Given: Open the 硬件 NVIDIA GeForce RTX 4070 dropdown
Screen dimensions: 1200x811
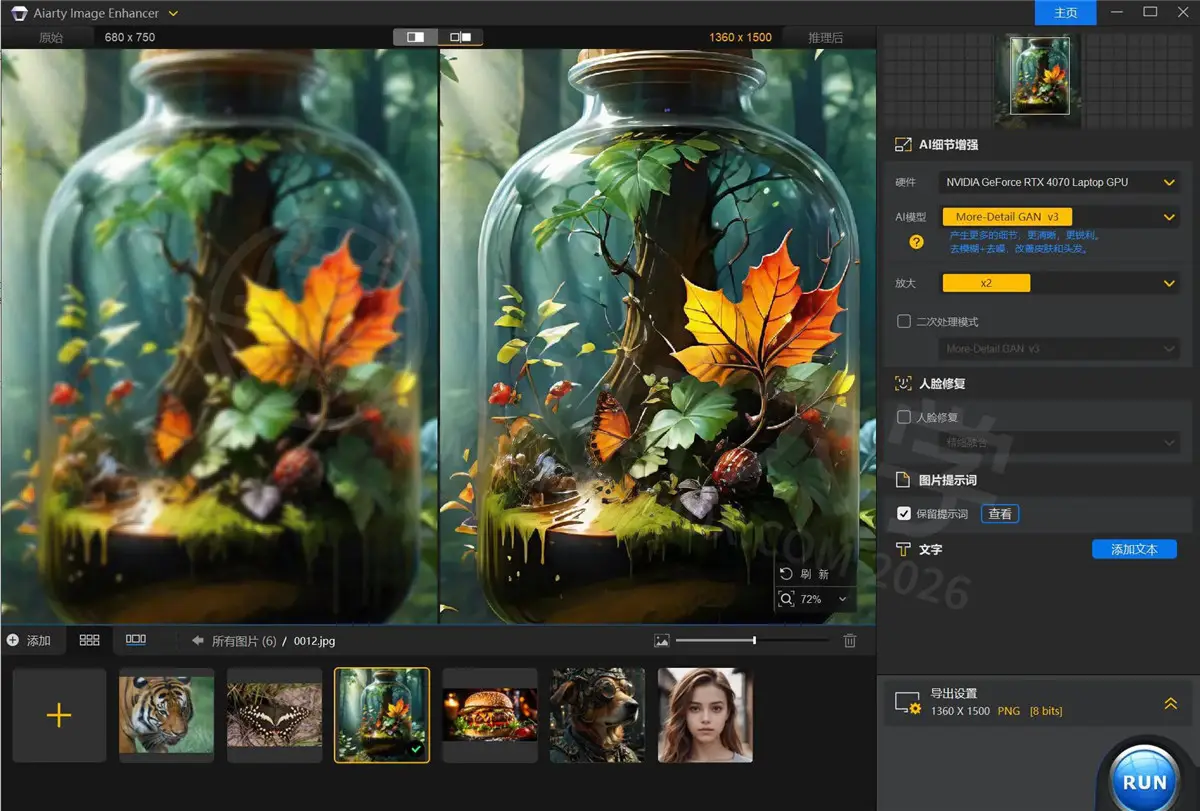Looking at the screenshot, I should 1060,182.
